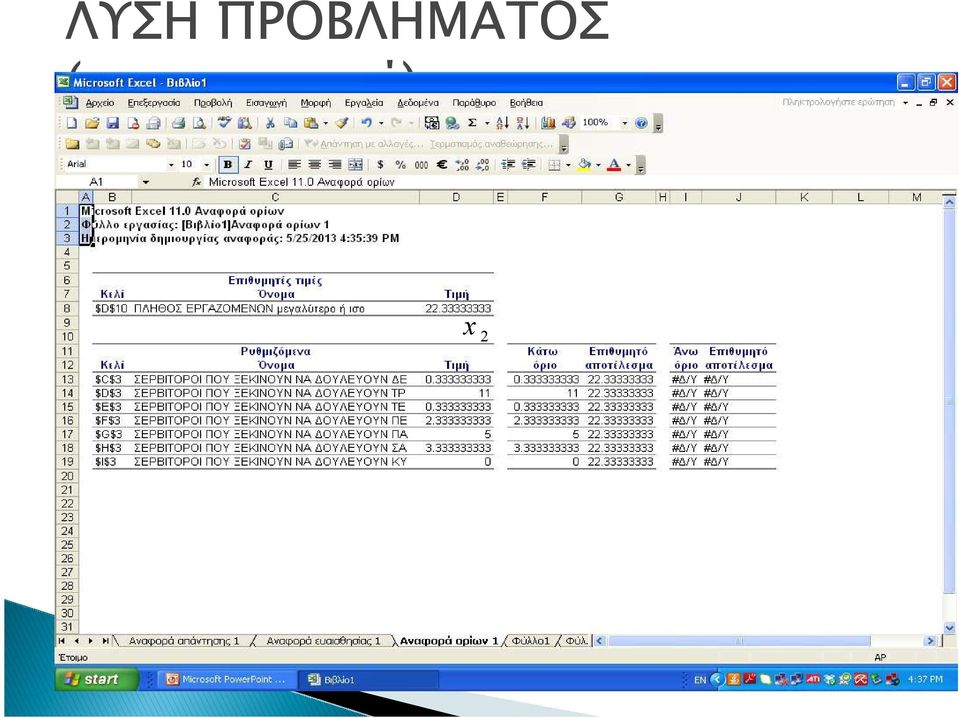Undo the last action
The image size is (959, 718).
[366, 123]
